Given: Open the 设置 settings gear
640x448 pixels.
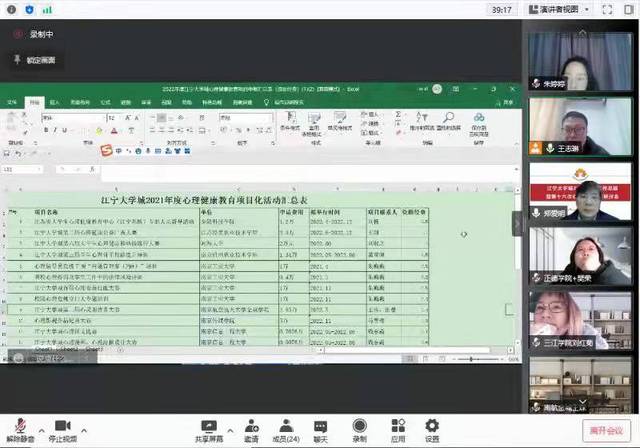Looking at the screenshot, I should tap(432, 431).
